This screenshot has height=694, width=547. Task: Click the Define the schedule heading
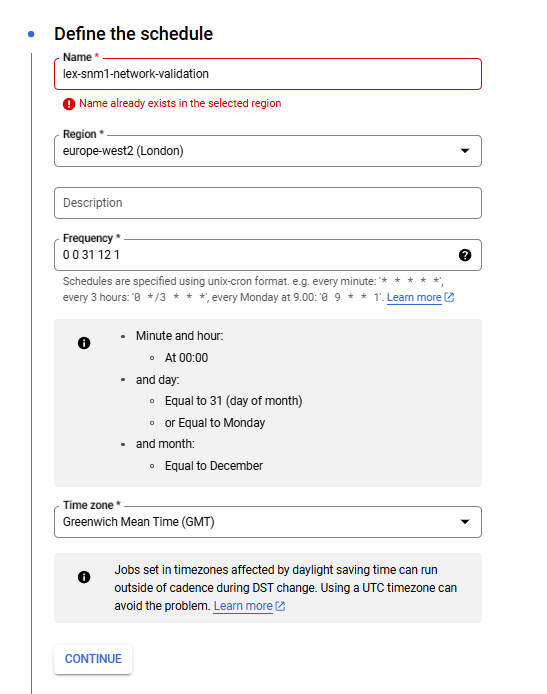pos(133,34)
